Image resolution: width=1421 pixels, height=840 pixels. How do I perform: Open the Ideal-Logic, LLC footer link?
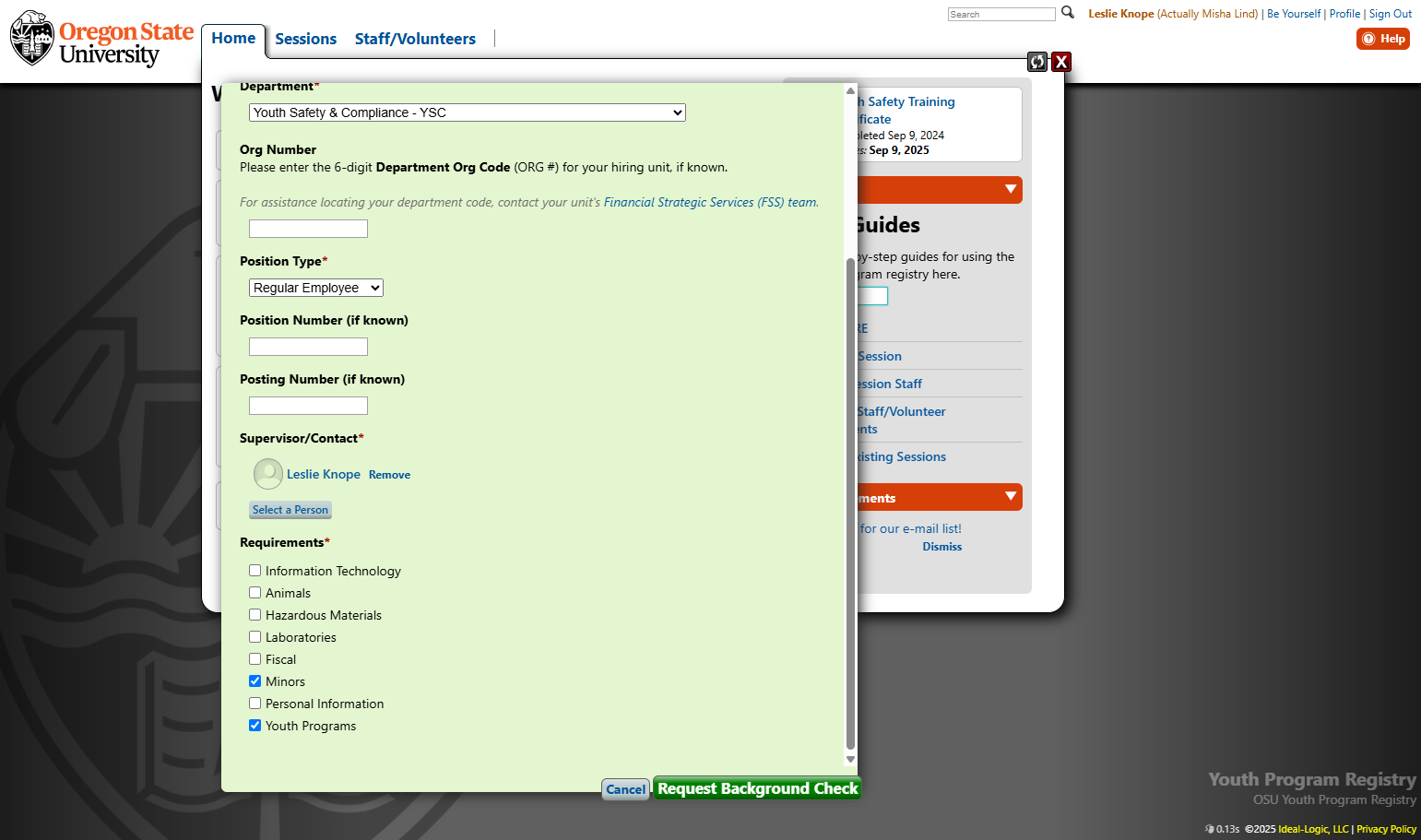[1313, 829]
